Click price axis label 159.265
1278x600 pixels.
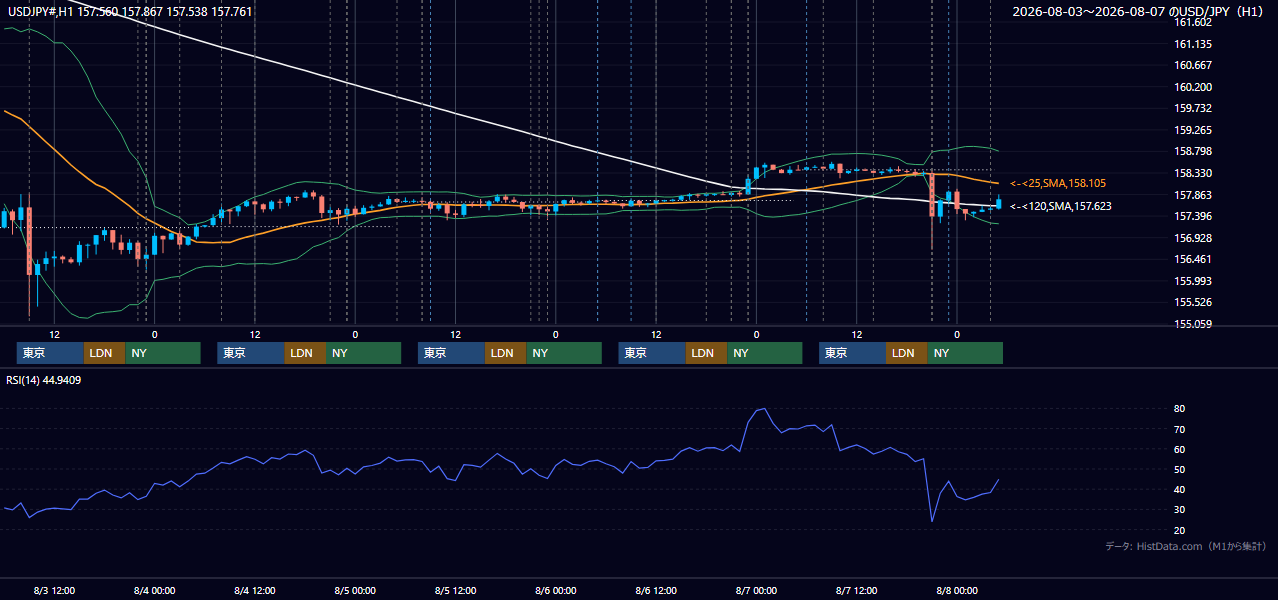coord(1192,130)
